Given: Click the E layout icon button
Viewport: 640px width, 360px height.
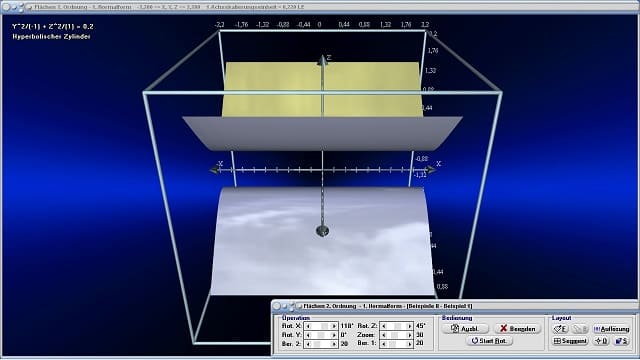Looking at the screenshot, I should point(560,329).
